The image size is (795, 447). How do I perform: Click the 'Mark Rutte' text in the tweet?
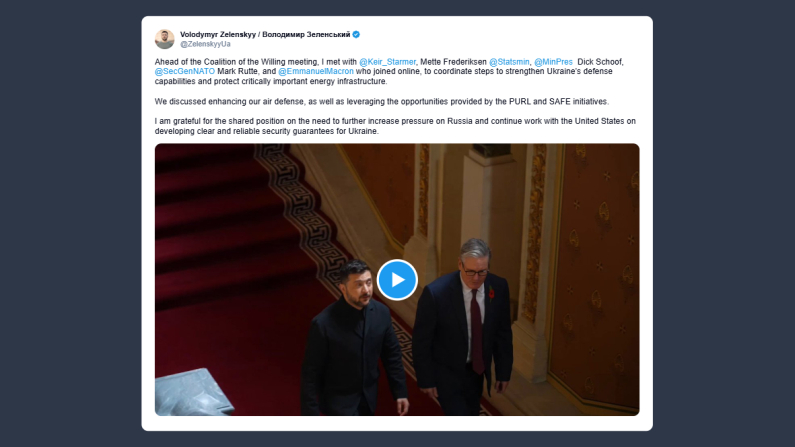(239, 71)
